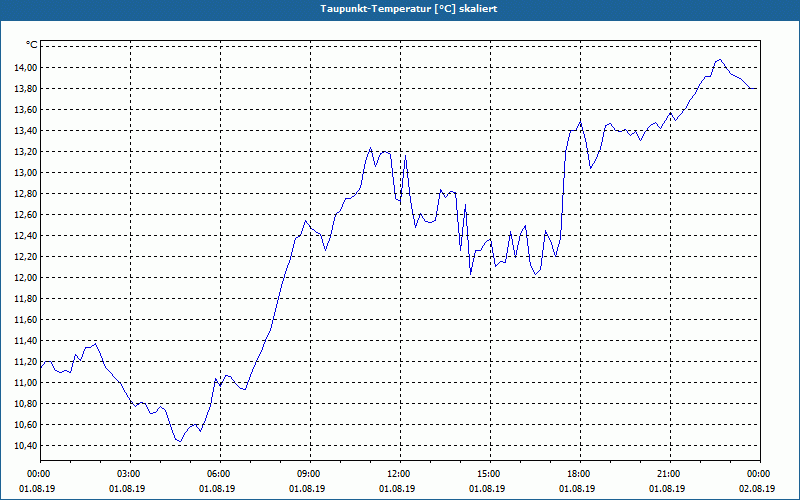Click the 12,60 y-axis value
The width and height of the screenshot is (800, 500).
27,215
